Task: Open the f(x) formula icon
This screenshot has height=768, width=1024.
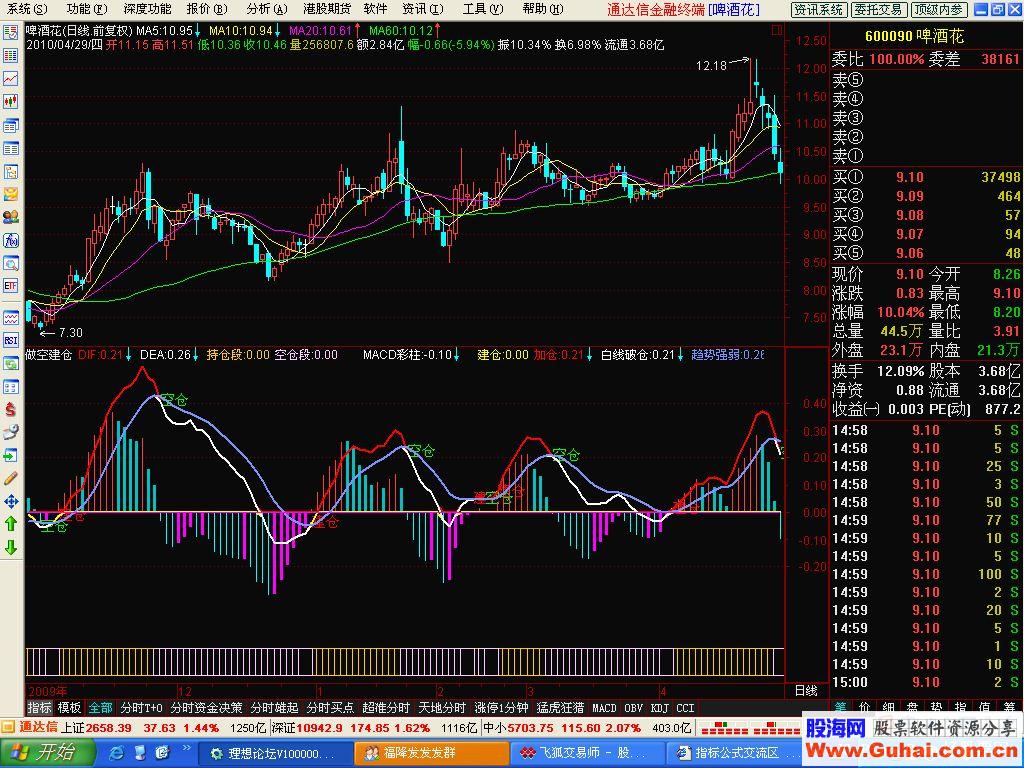Action: coord(10,240)
